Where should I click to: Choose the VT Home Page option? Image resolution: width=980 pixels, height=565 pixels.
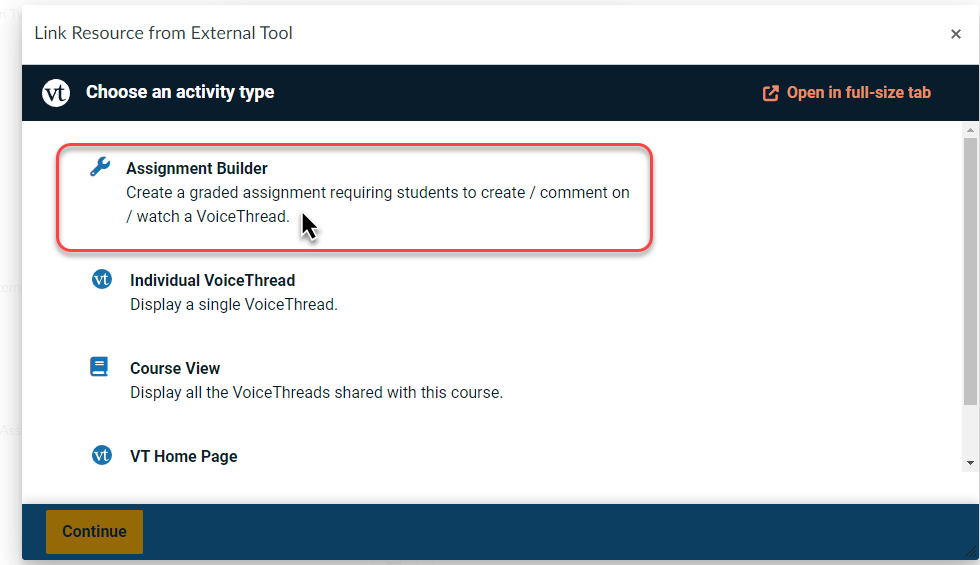click(x=184, y=456)
